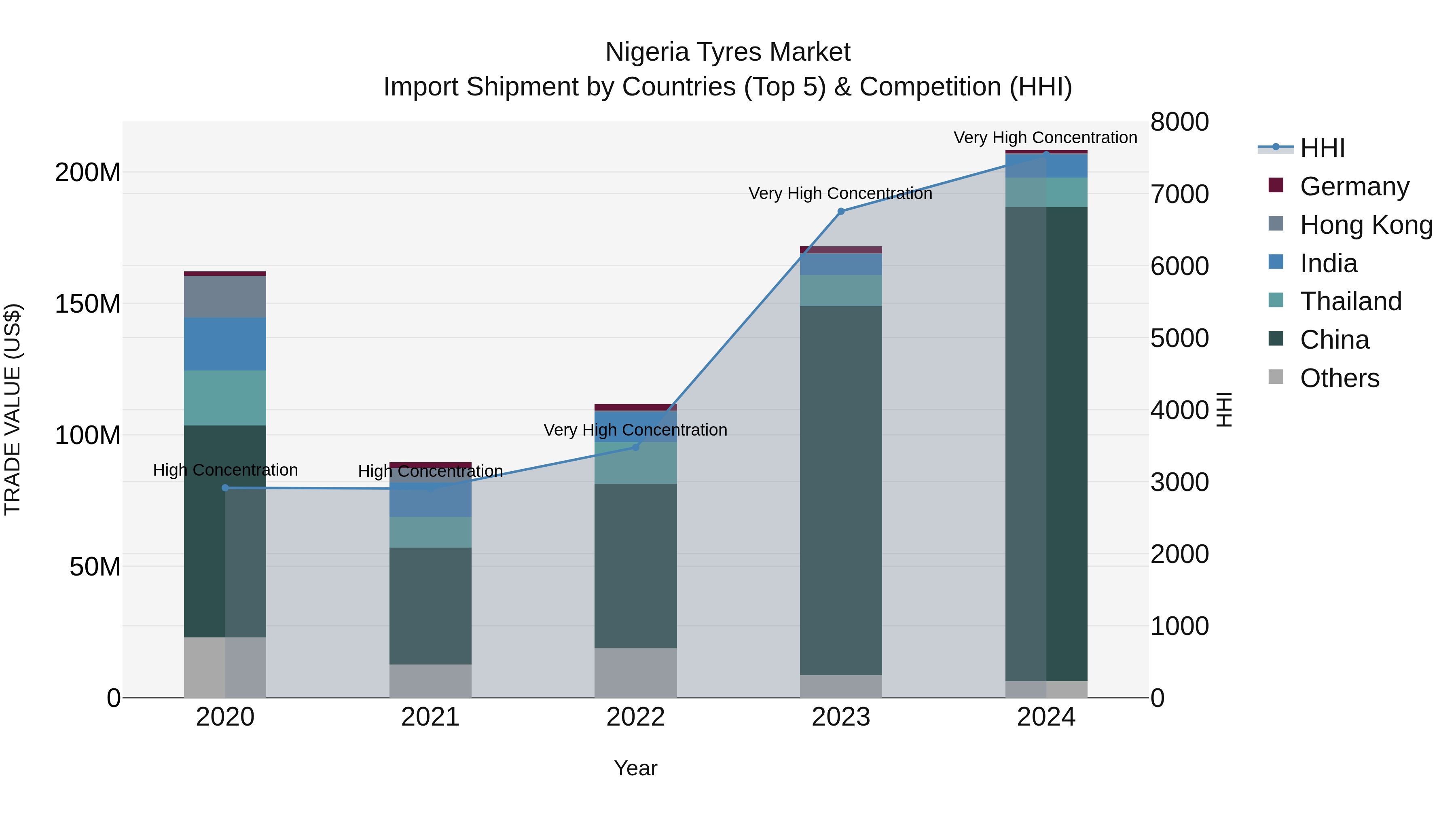Click the 2024 Thailand bar segment

pyautogui.click(x=1045, y=193)
